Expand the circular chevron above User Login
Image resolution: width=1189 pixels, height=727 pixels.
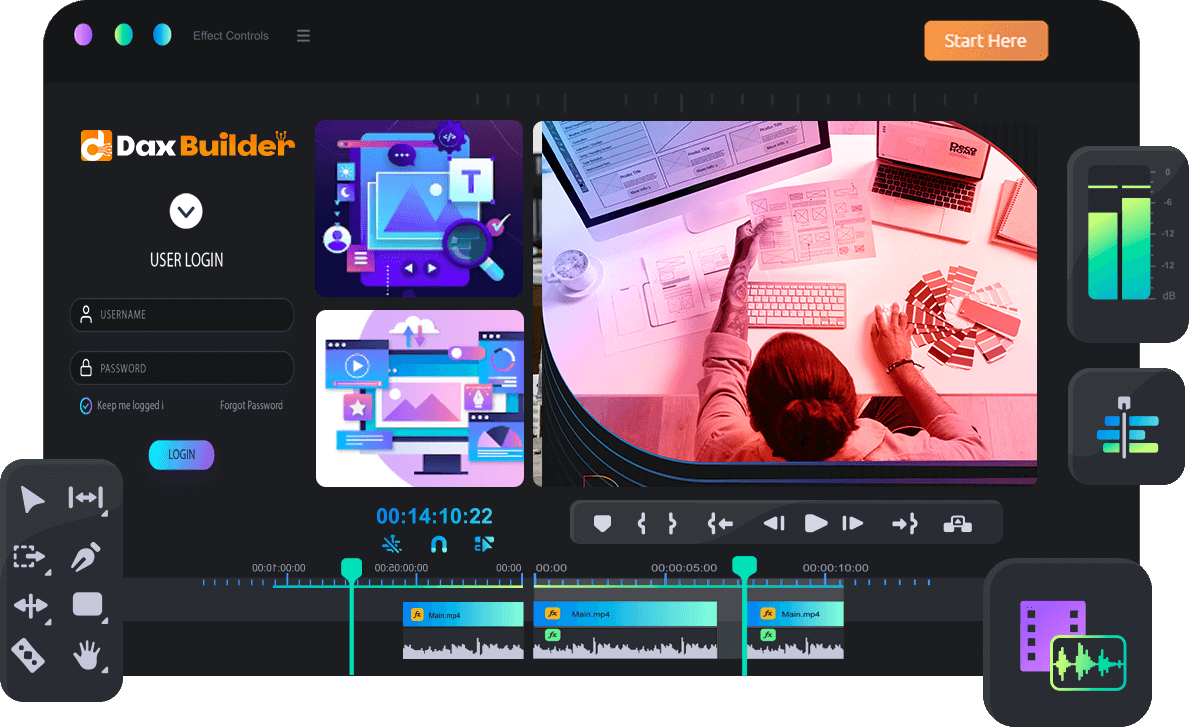186,211
